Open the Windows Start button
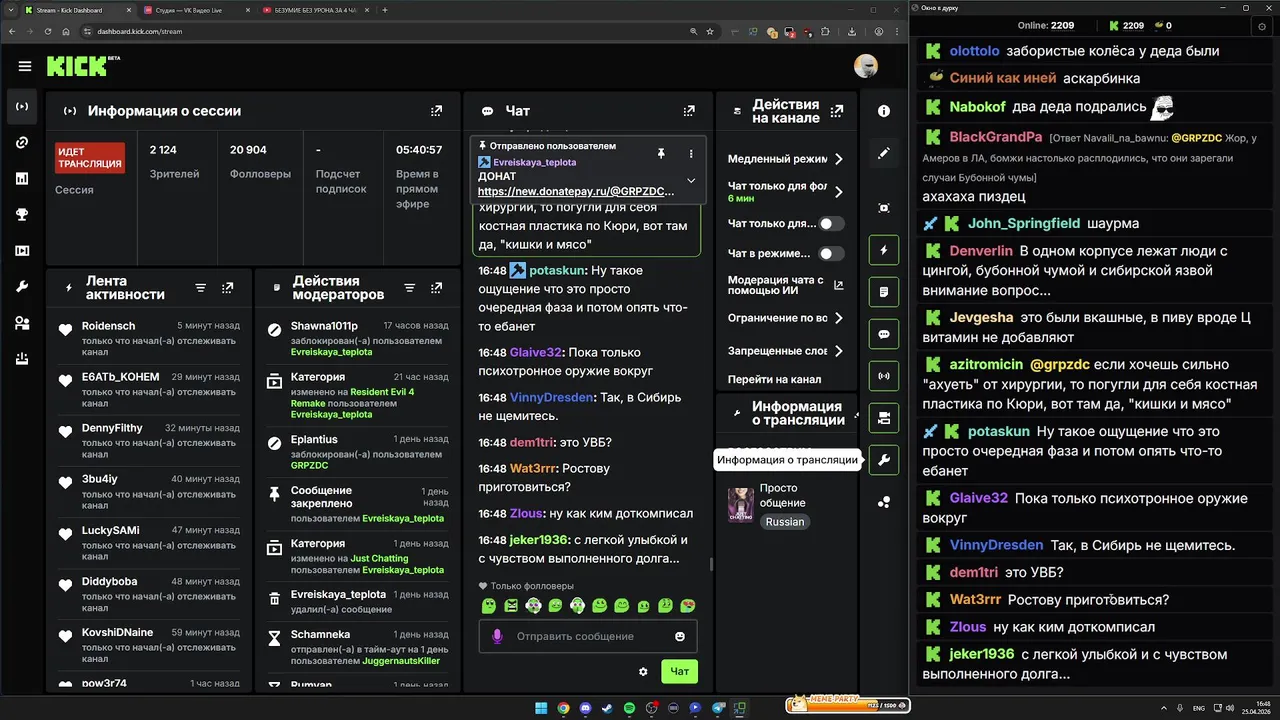 tap(541, 708)
